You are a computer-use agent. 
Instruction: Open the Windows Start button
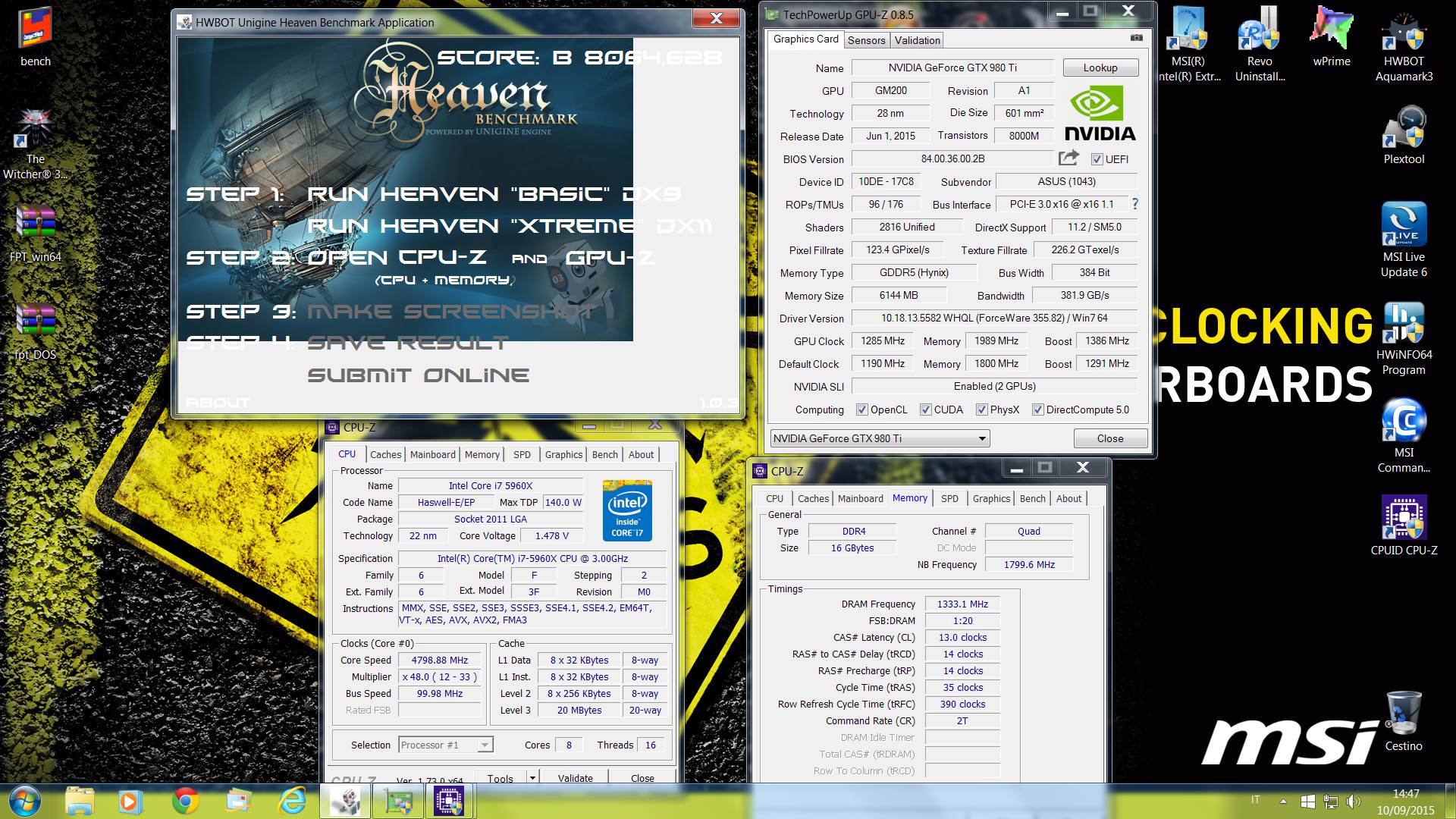(24, 802)
